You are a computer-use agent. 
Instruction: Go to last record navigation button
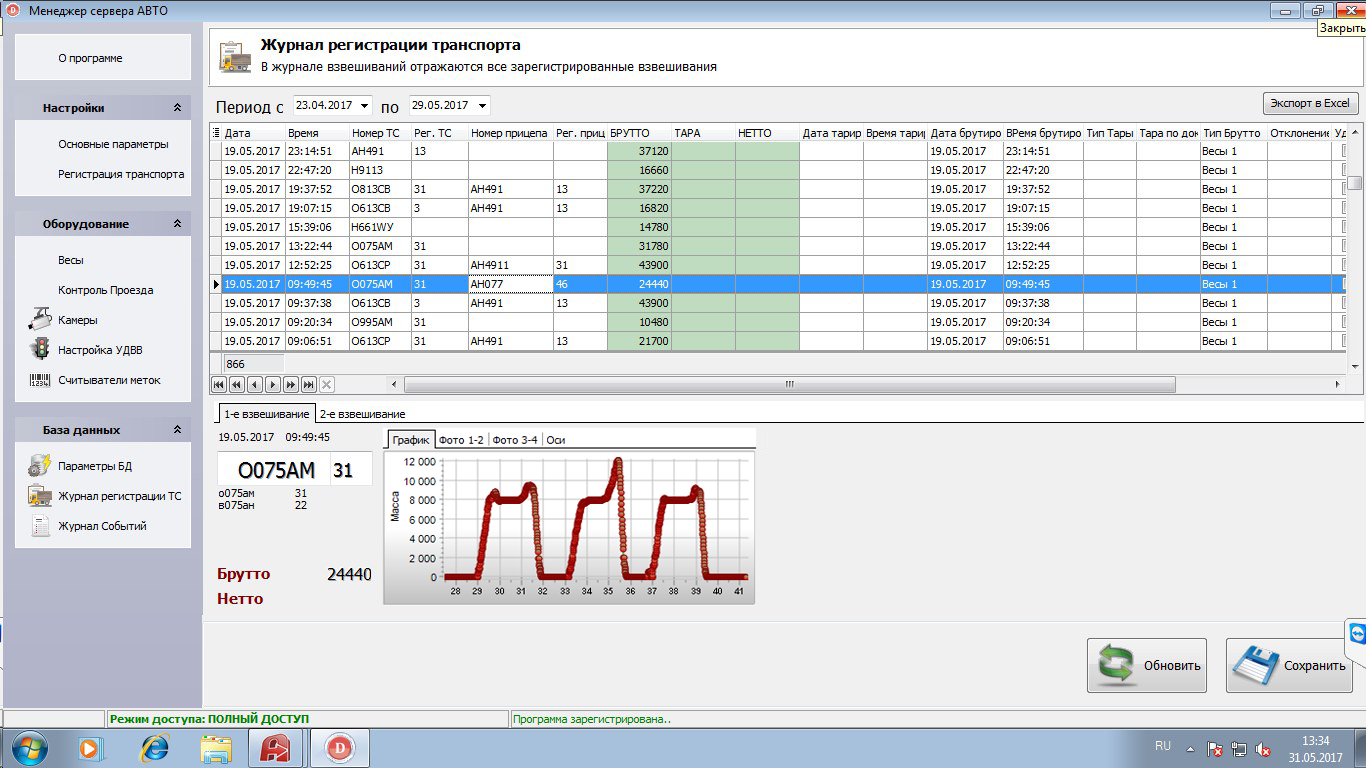coord(309,384)
